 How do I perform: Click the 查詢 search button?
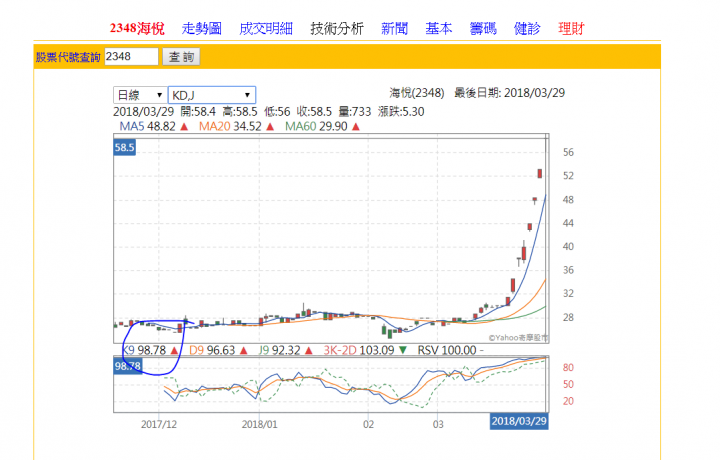click(181, 57)
